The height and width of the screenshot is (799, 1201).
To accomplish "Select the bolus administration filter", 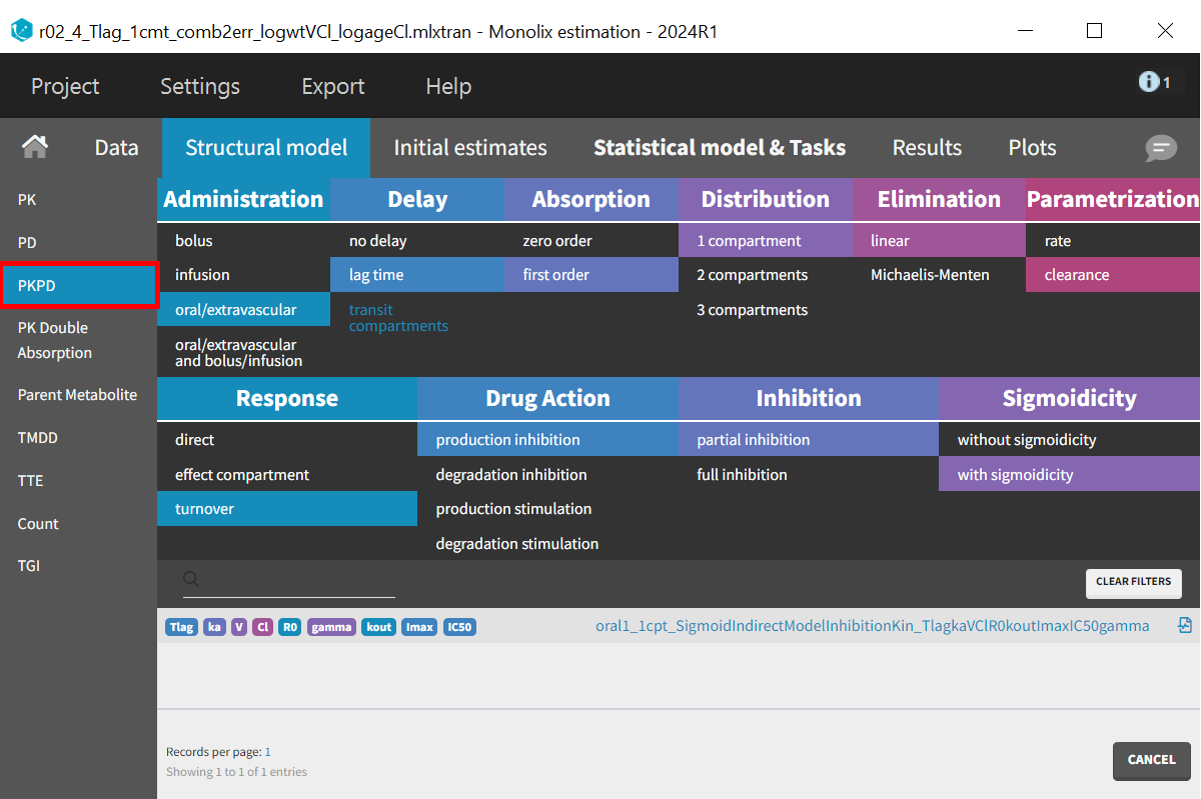I will tap(194, 241).
